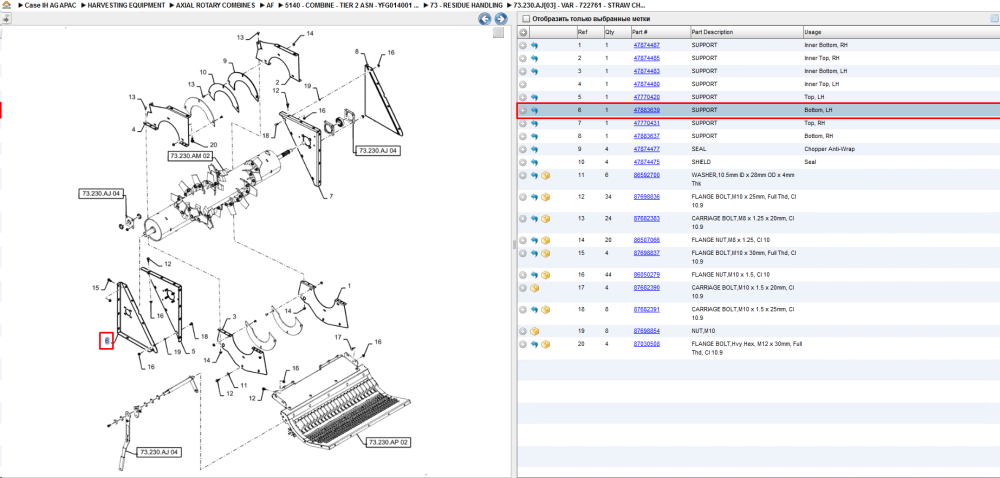Screen dimensions: 1000x478
Task: Open part number link for Bottom, RH support
Action: coord(646,136)
